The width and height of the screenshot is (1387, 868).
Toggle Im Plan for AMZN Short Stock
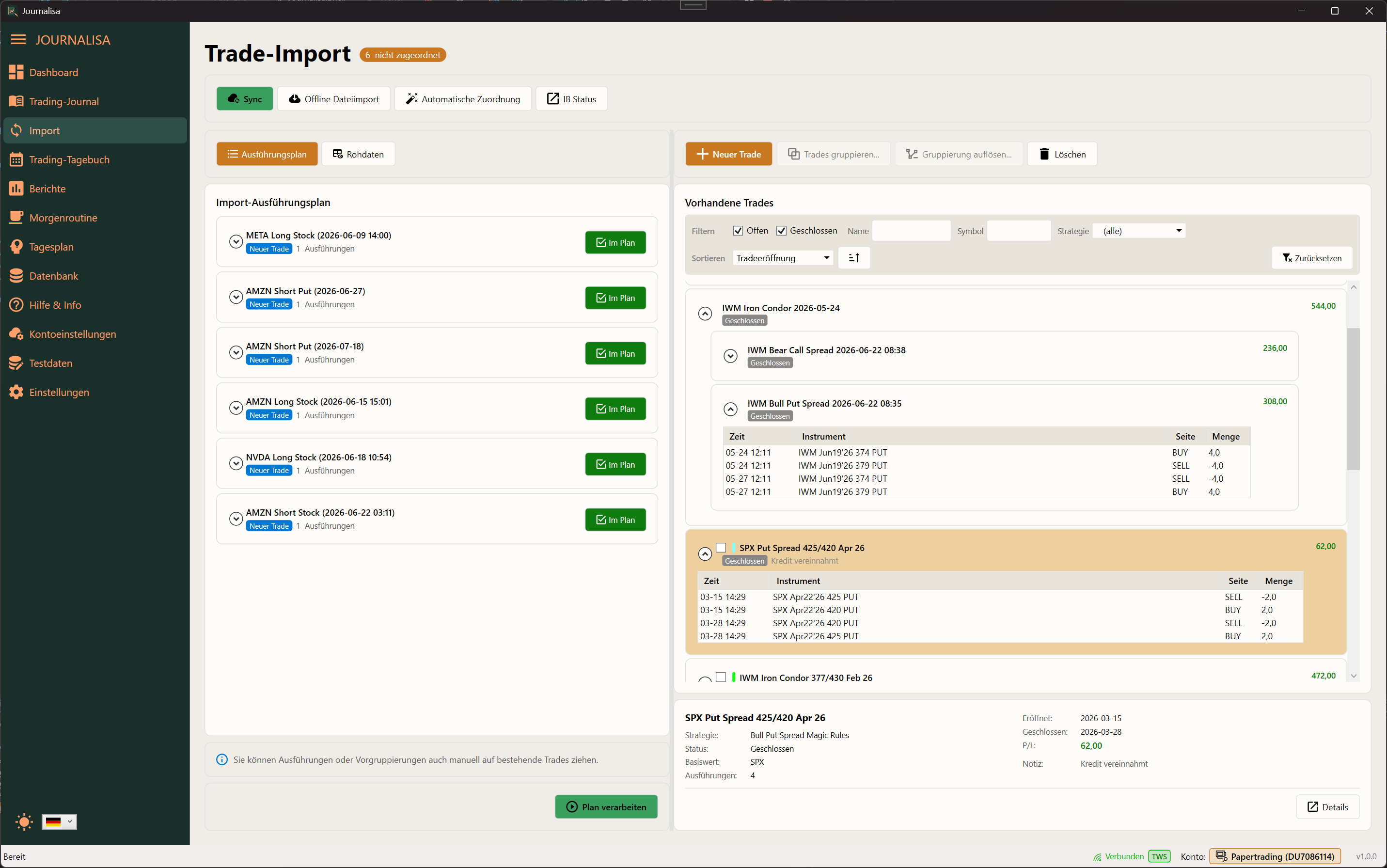tap(615, 520)
